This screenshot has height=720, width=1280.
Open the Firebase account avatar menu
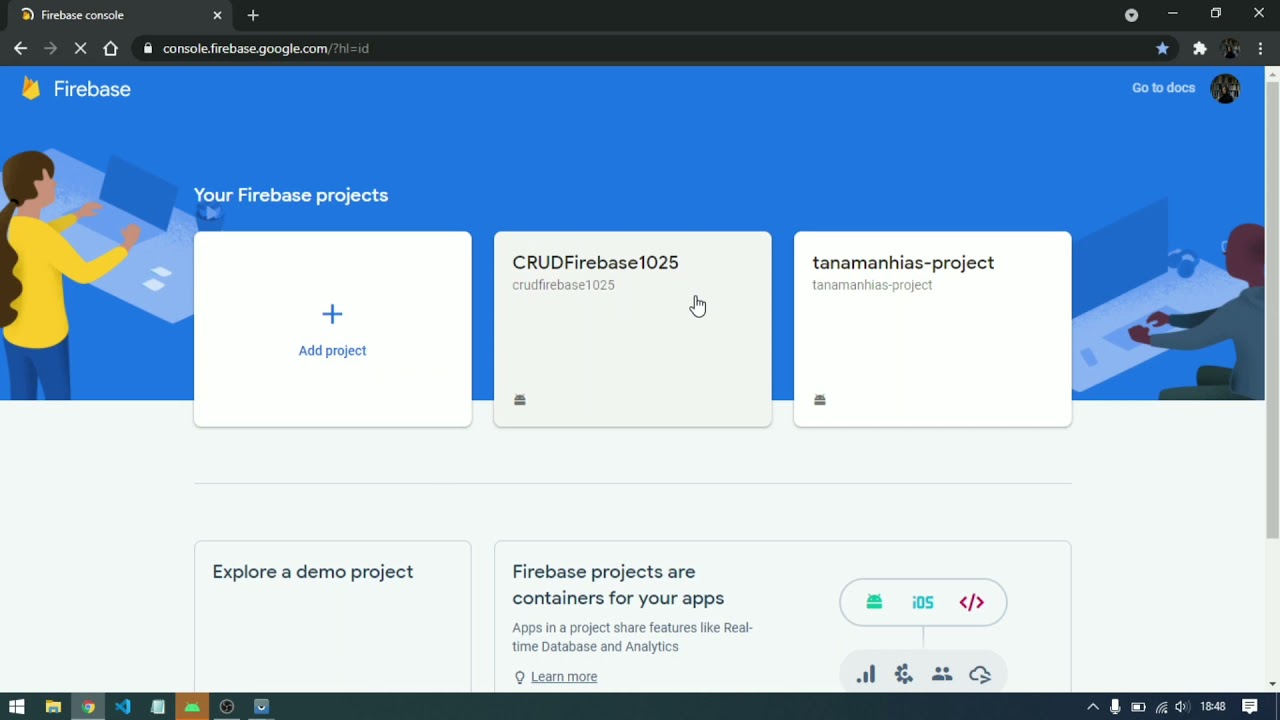tap(1225, 88)
